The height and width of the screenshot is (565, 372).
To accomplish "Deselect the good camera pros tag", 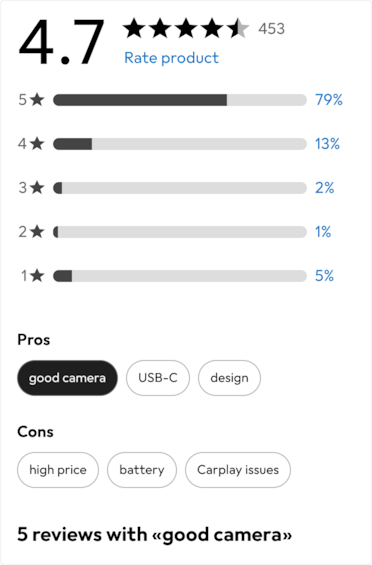I will 67,378.
